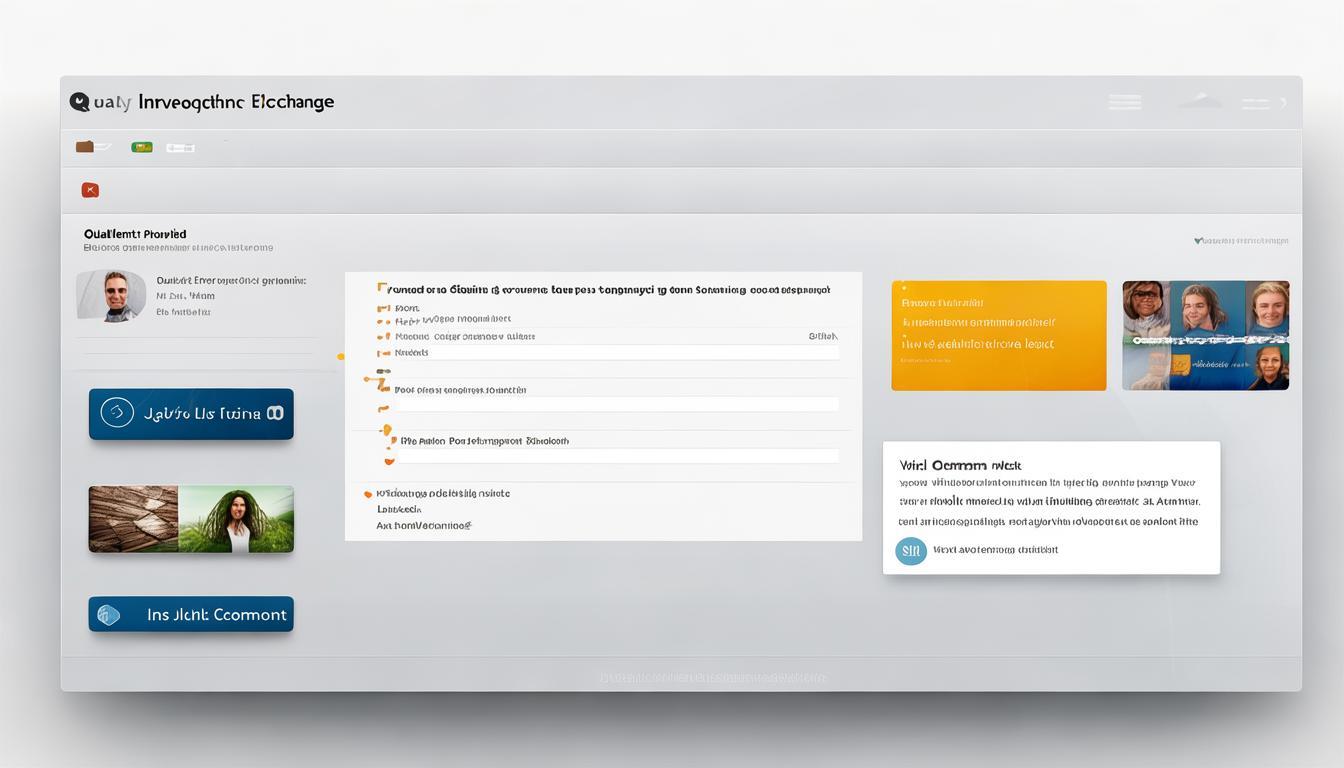Click the blue 'Ins Jlcht Ccomont' button
The height and width of the screenshot is (768, 1344).
(x=191, y=614)
